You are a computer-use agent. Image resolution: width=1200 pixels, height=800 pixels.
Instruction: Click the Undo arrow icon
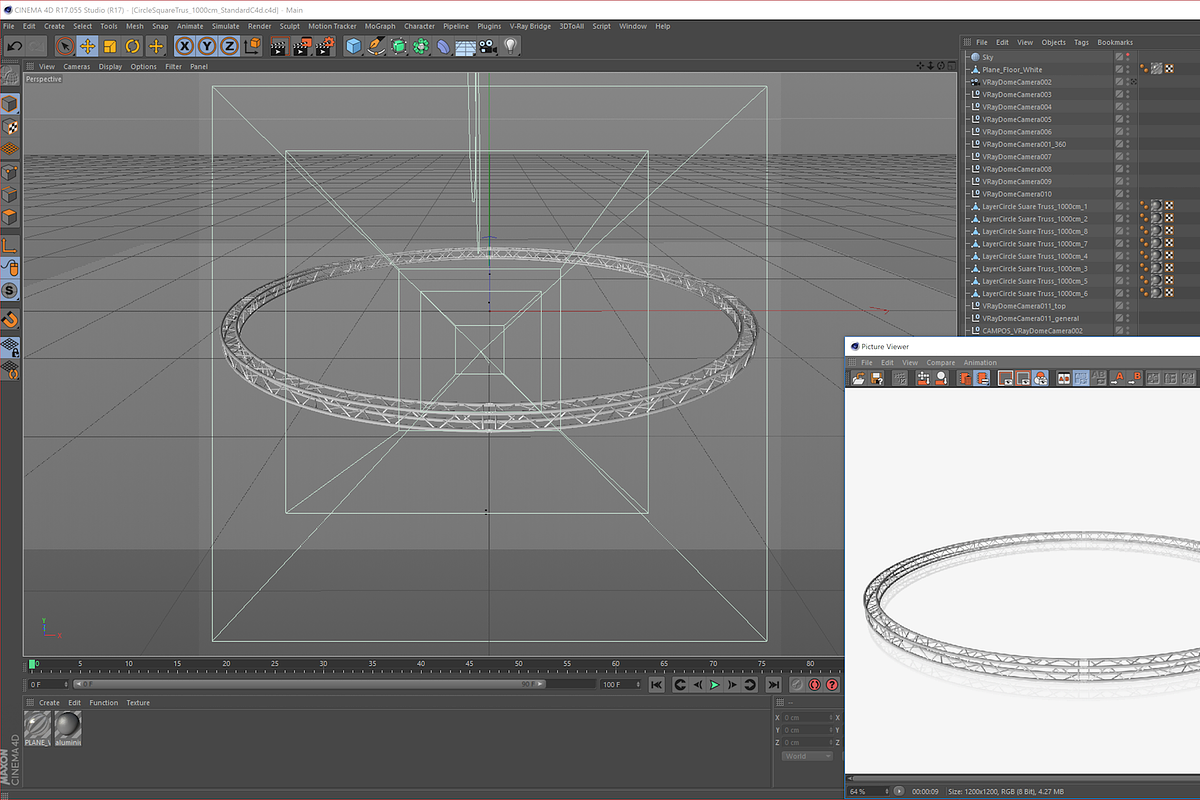coord(14,46)
